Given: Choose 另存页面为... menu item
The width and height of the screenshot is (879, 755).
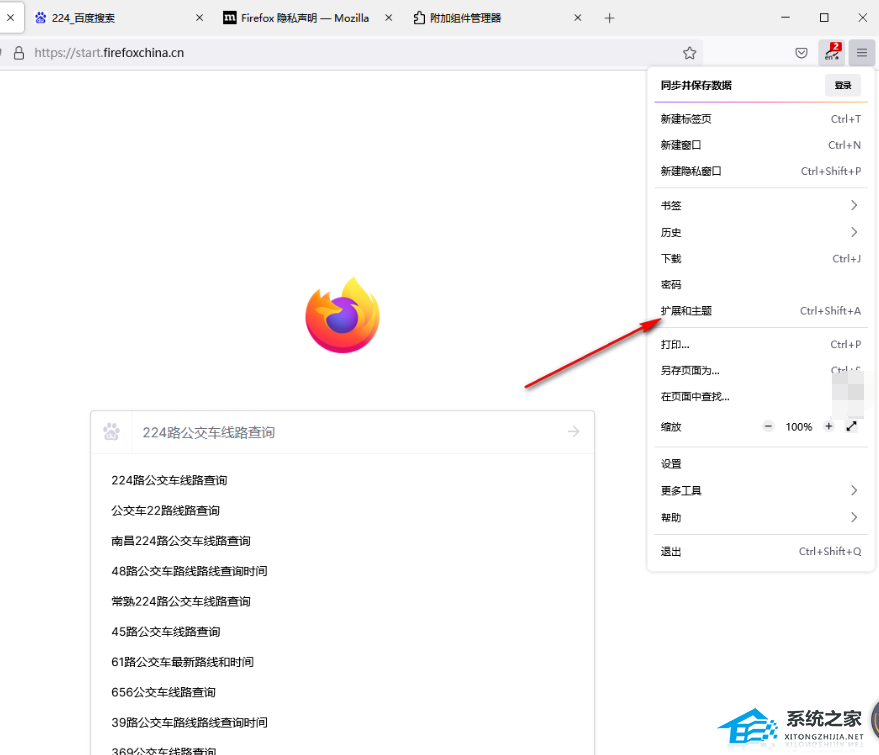Looking at the screenshot, I should (761, 370).
